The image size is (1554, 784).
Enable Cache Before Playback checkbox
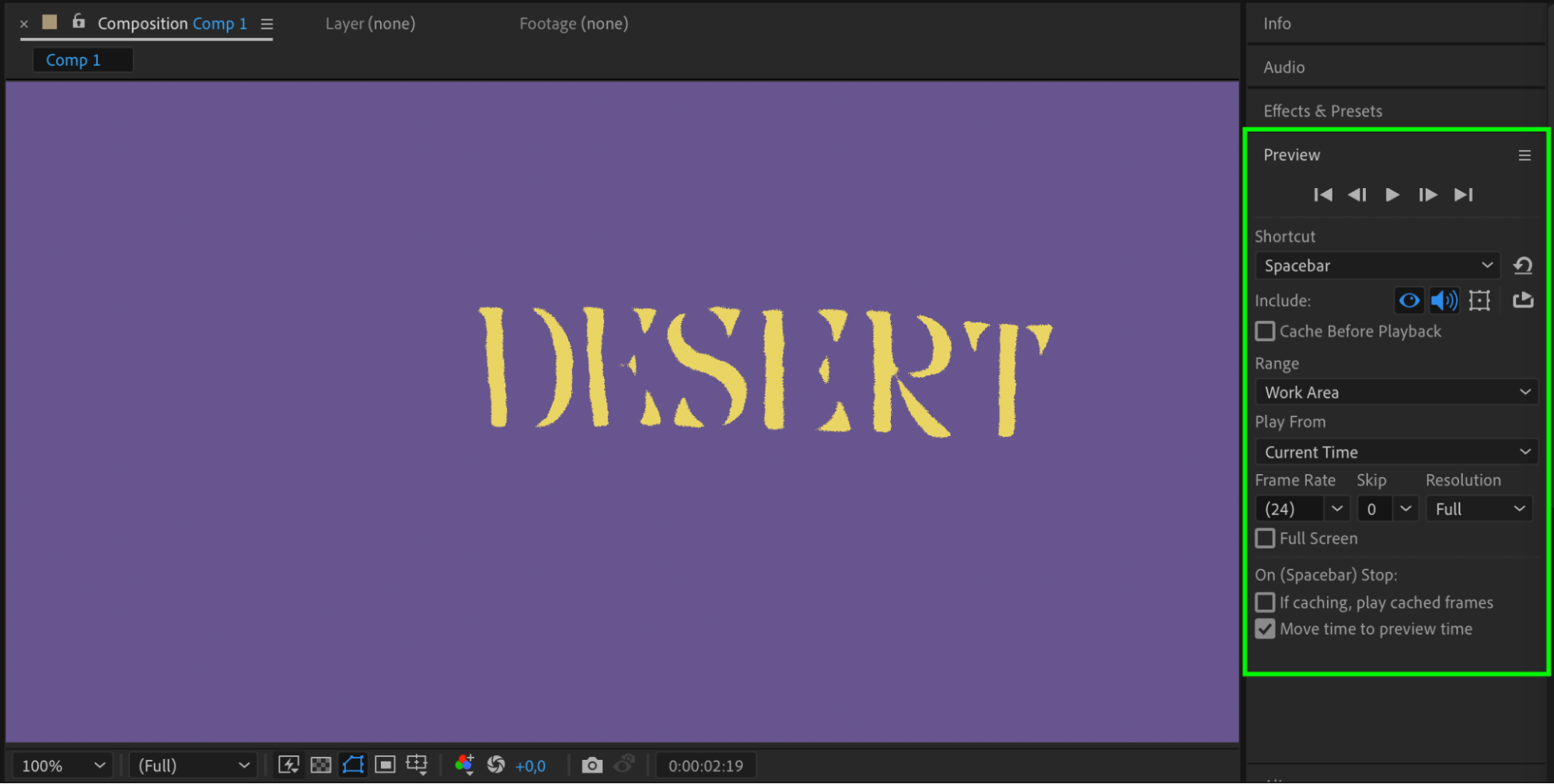pyautogui.click(x=1265, y=332)
